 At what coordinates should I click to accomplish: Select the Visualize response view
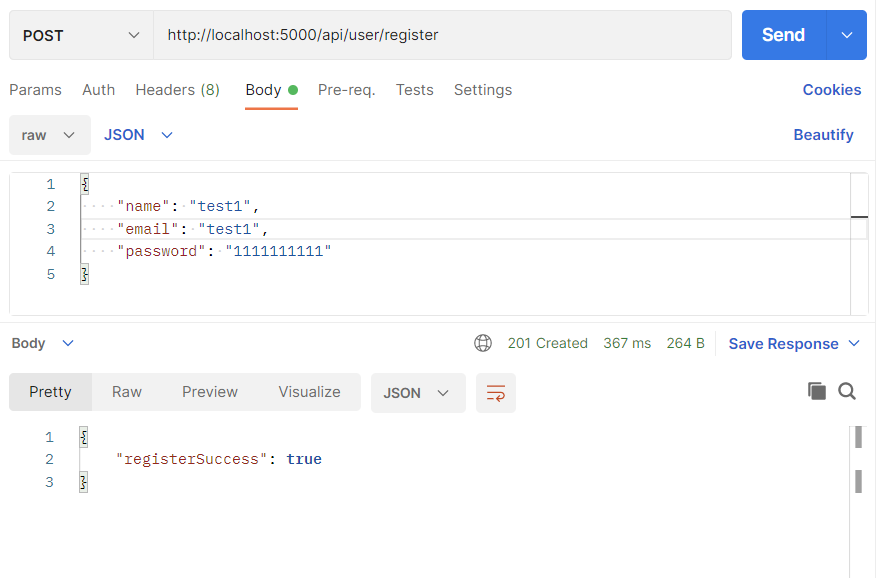click(310, 392)
